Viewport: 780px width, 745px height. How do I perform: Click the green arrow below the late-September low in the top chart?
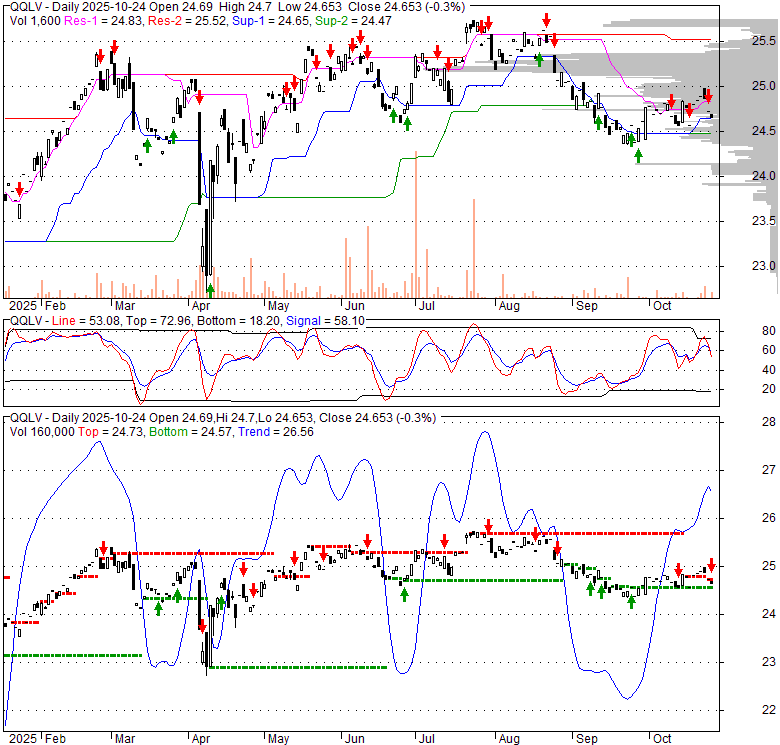click(x=638, y=157)
